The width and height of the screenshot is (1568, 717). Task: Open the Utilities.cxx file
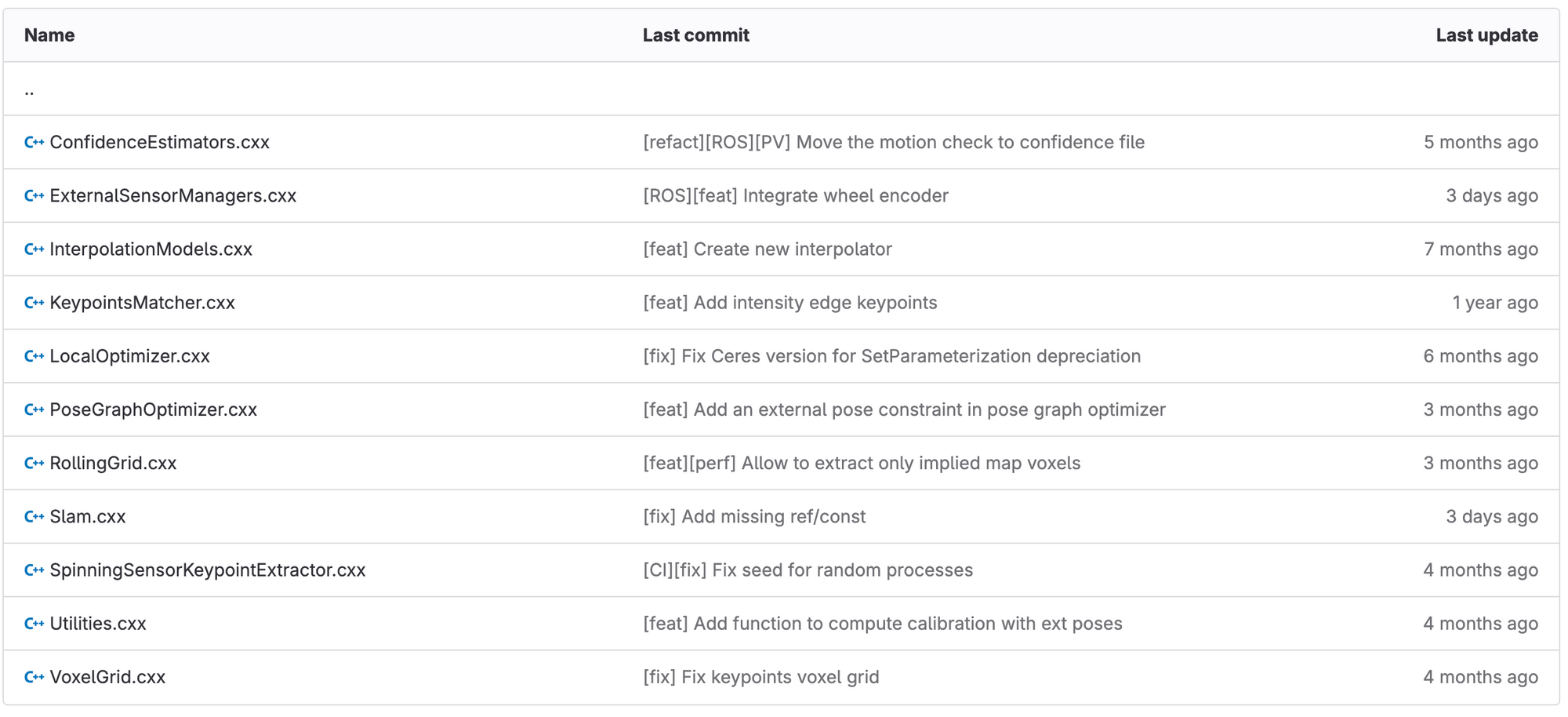[97, 623]
